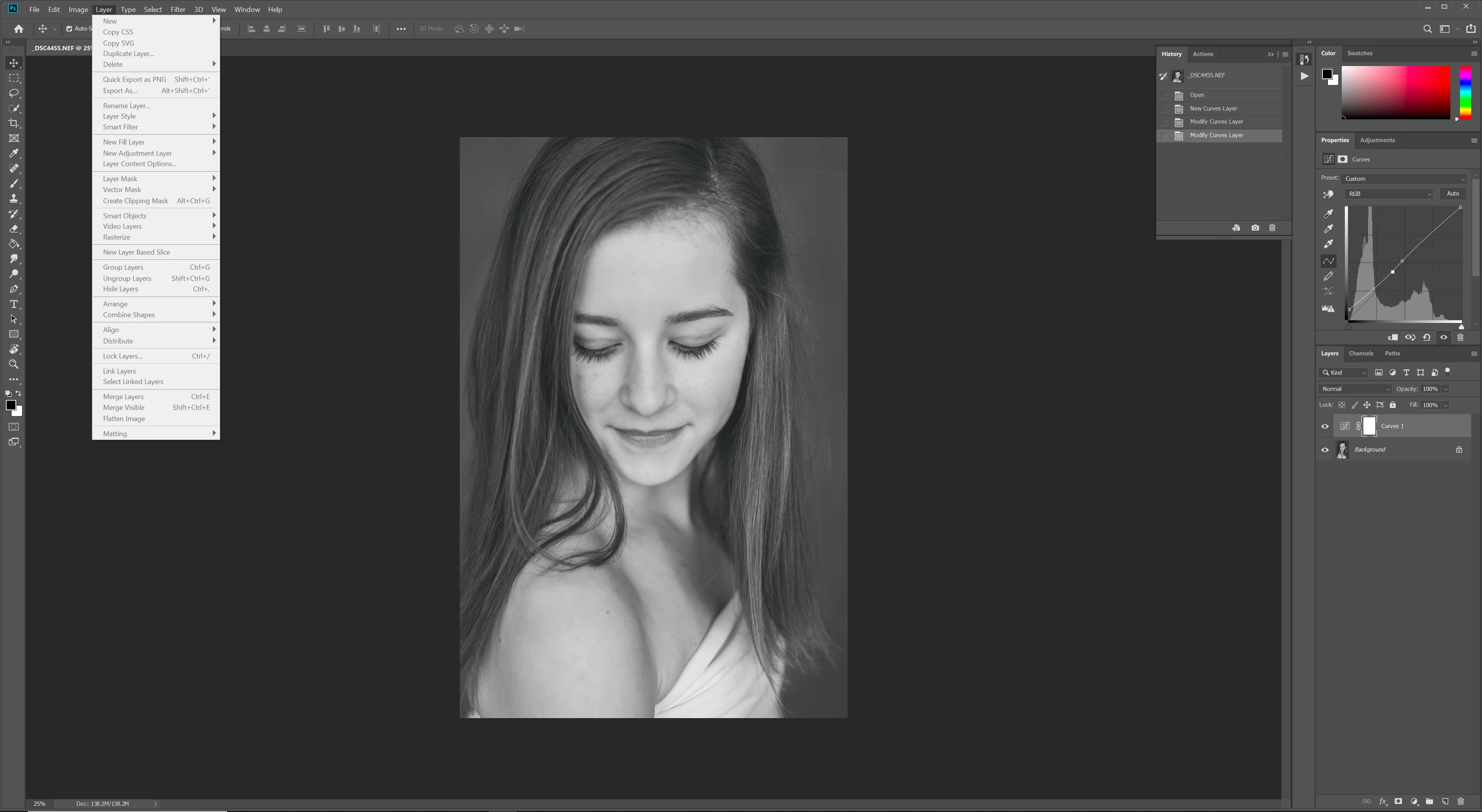The image size is (1482, 812).
Task: Select the Horizontal Type tool
Action: click(x=14, y=304)
